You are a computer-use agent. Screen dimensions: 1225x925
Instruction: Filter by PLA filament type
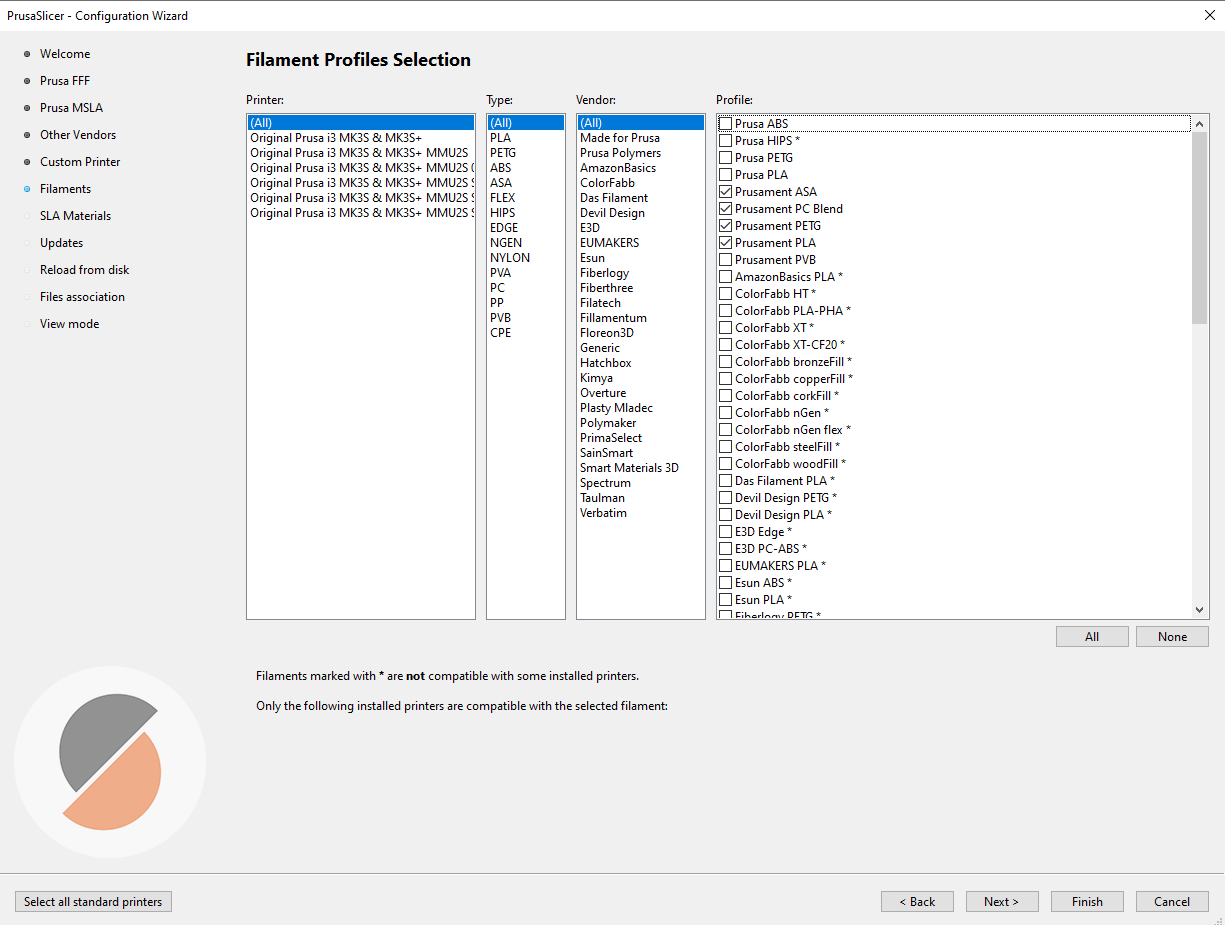[526, 138]
